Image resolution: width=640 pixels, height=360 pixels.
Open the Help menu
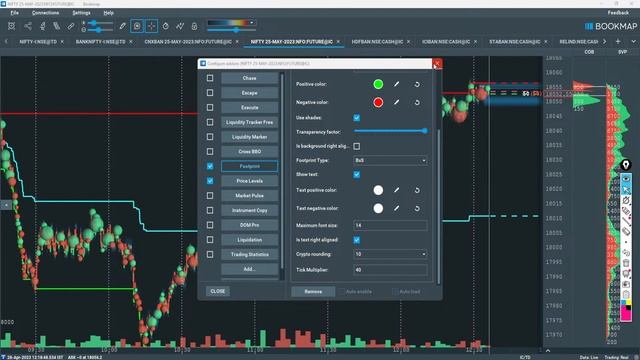point(109,13)
